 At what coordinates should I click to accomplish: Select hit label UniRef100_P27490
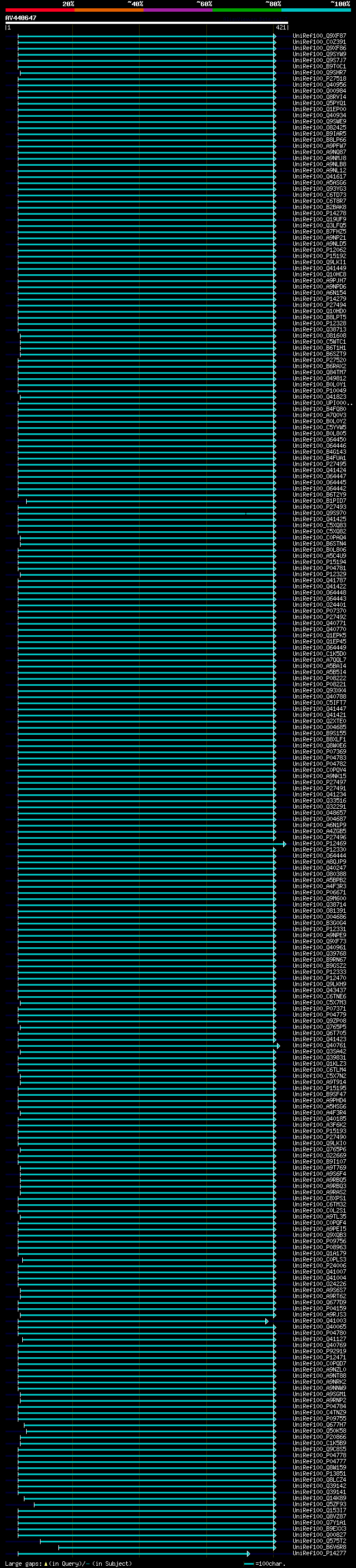[x=319, y=1137]
